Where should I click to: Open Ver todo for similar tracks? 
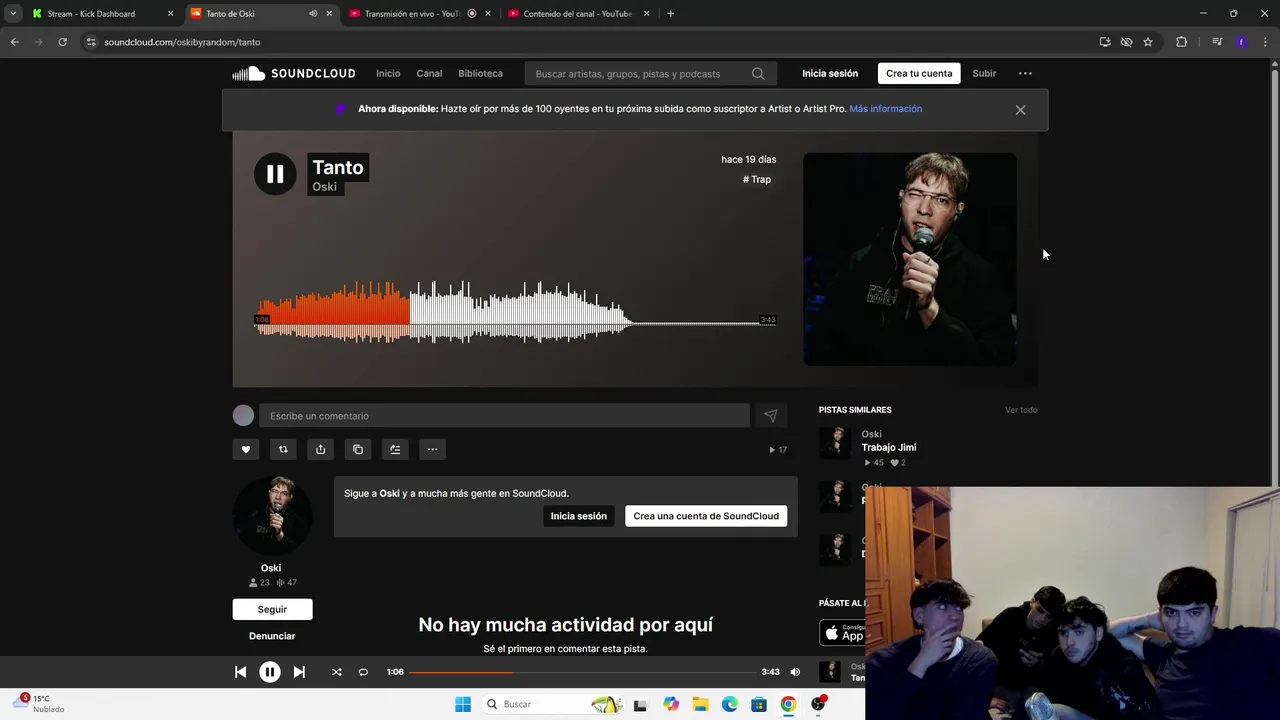tap(1021, 410)
